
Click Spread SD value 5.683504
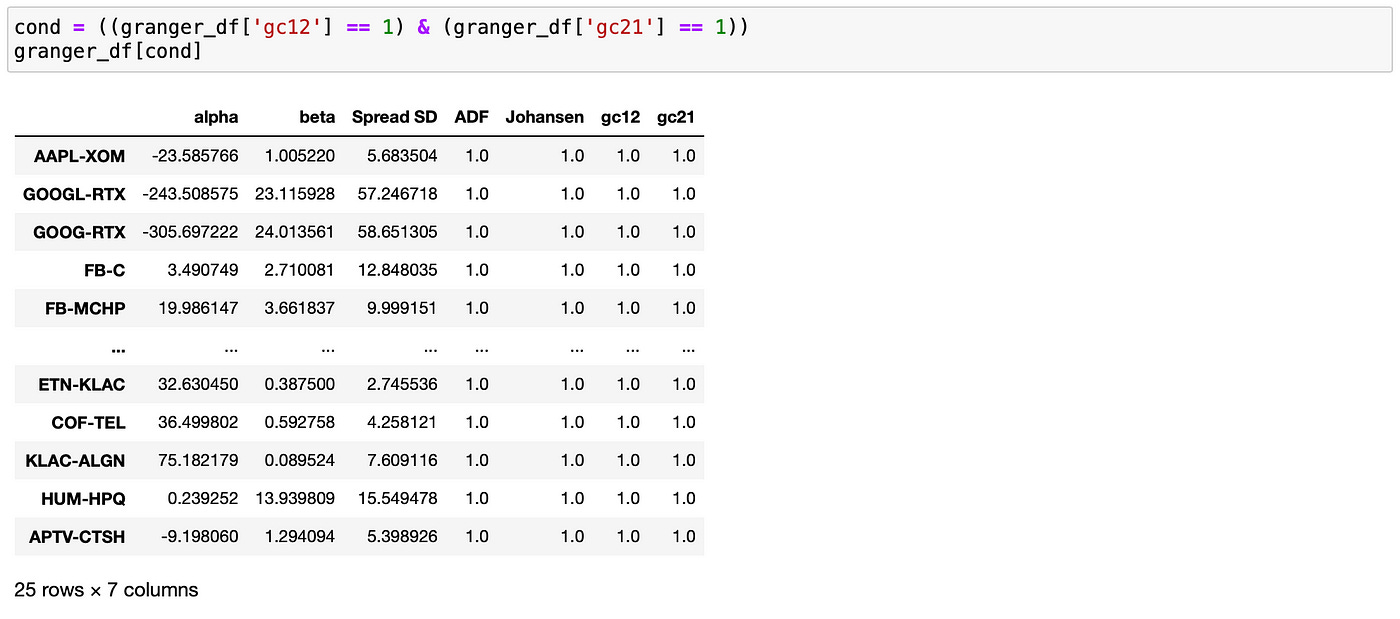click(x=401, y=156)
